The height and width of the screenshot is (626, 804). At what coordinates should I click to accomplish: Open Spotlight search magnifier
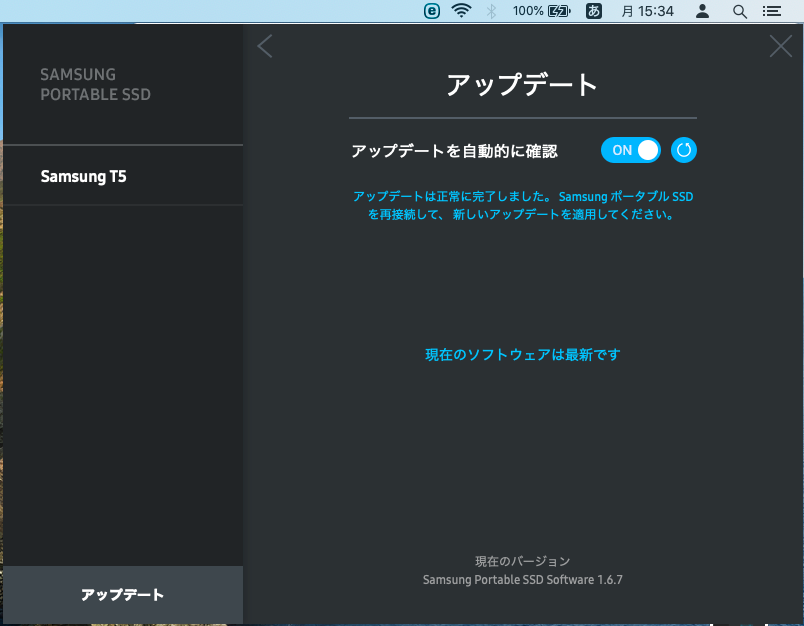(739, 11)
